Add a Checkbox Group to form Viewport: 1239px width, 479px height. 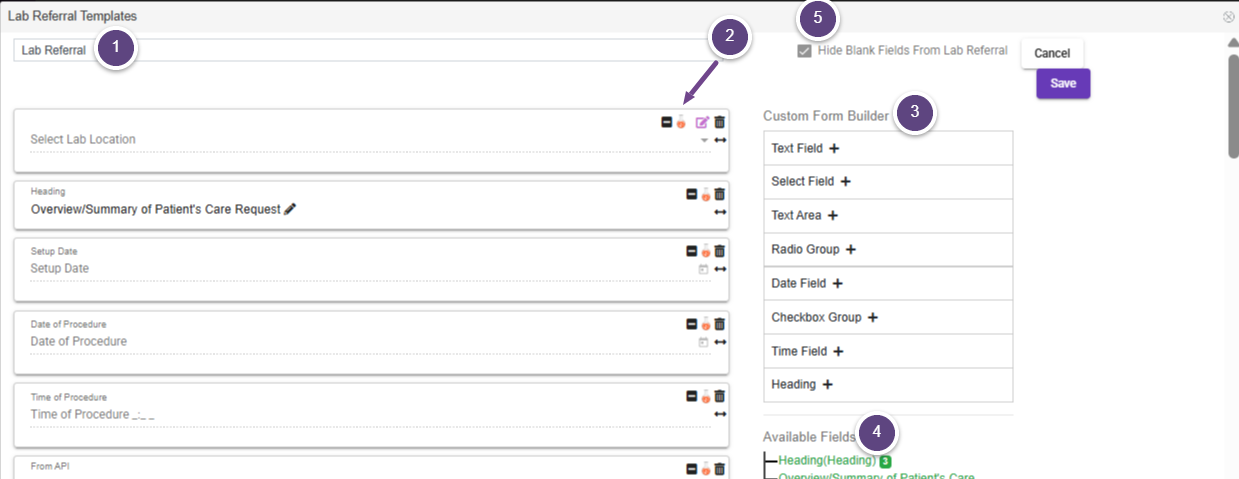tap(872, 317)
